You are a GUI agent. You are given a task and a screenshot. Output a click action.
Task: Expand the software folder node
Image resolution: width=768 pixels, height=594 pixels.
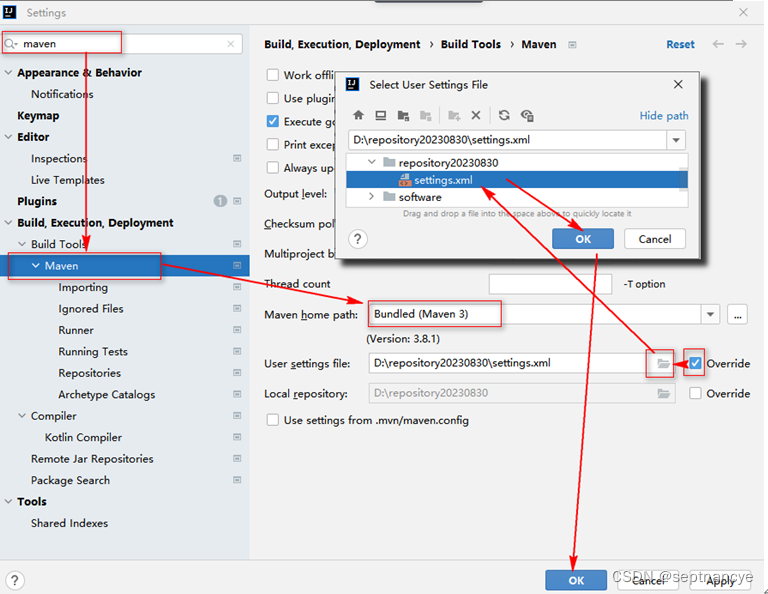point(371,197)
